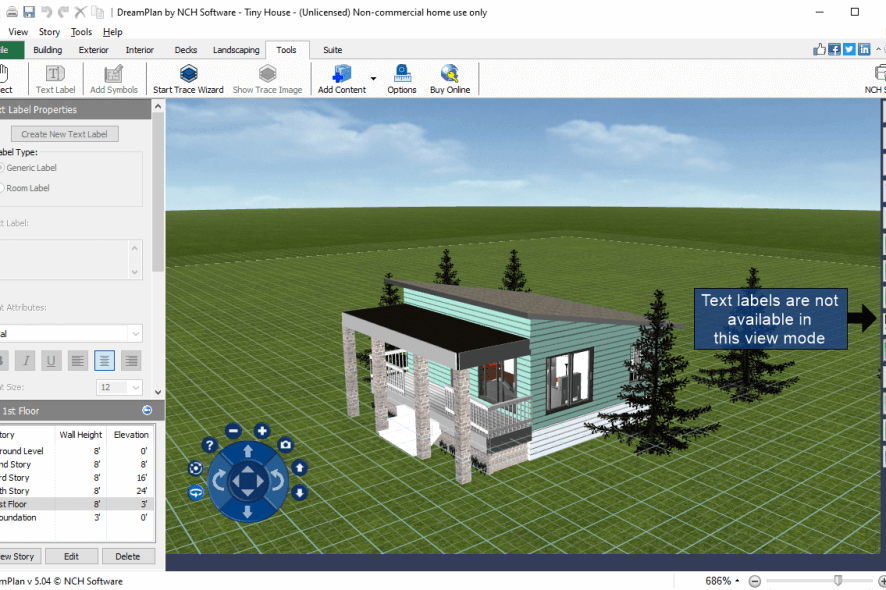The image size is (886, 590).
Task: Switch to the Decks tab
Action: click(185, 50)
